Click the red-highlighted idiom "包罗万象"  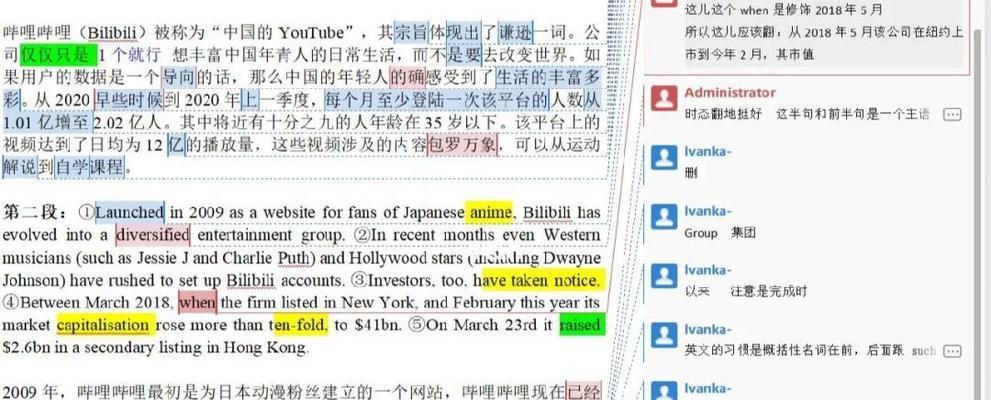(x=464, y=145)
